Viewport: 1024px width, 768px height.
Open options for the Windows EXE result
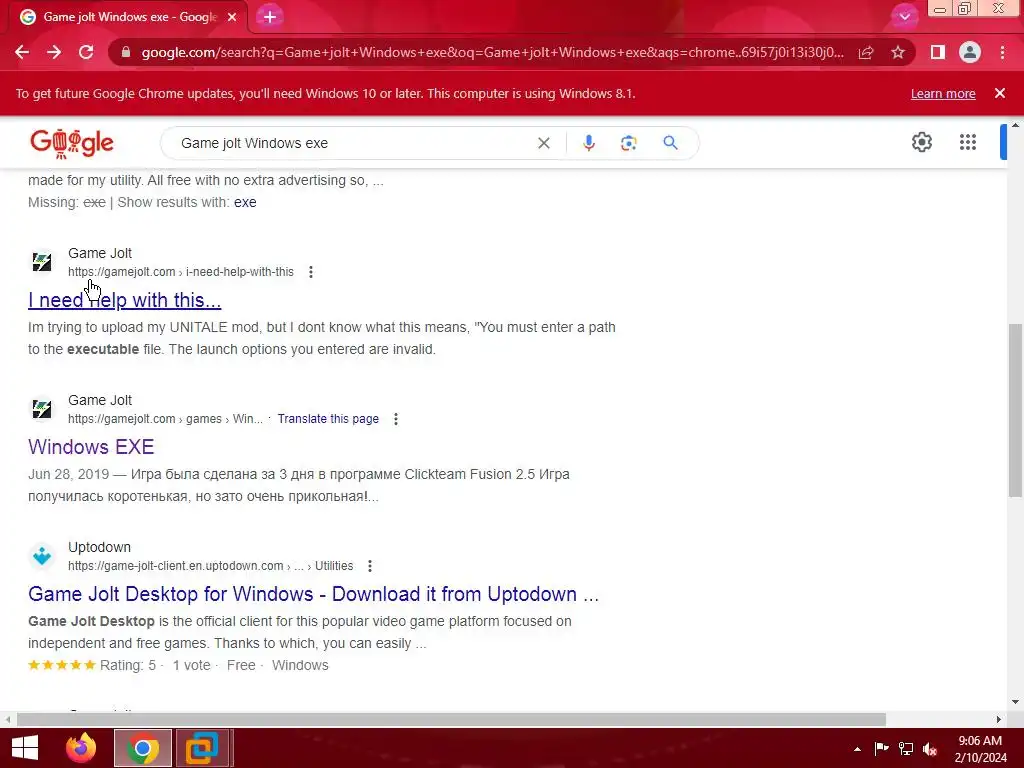click(x=396, y=419)
